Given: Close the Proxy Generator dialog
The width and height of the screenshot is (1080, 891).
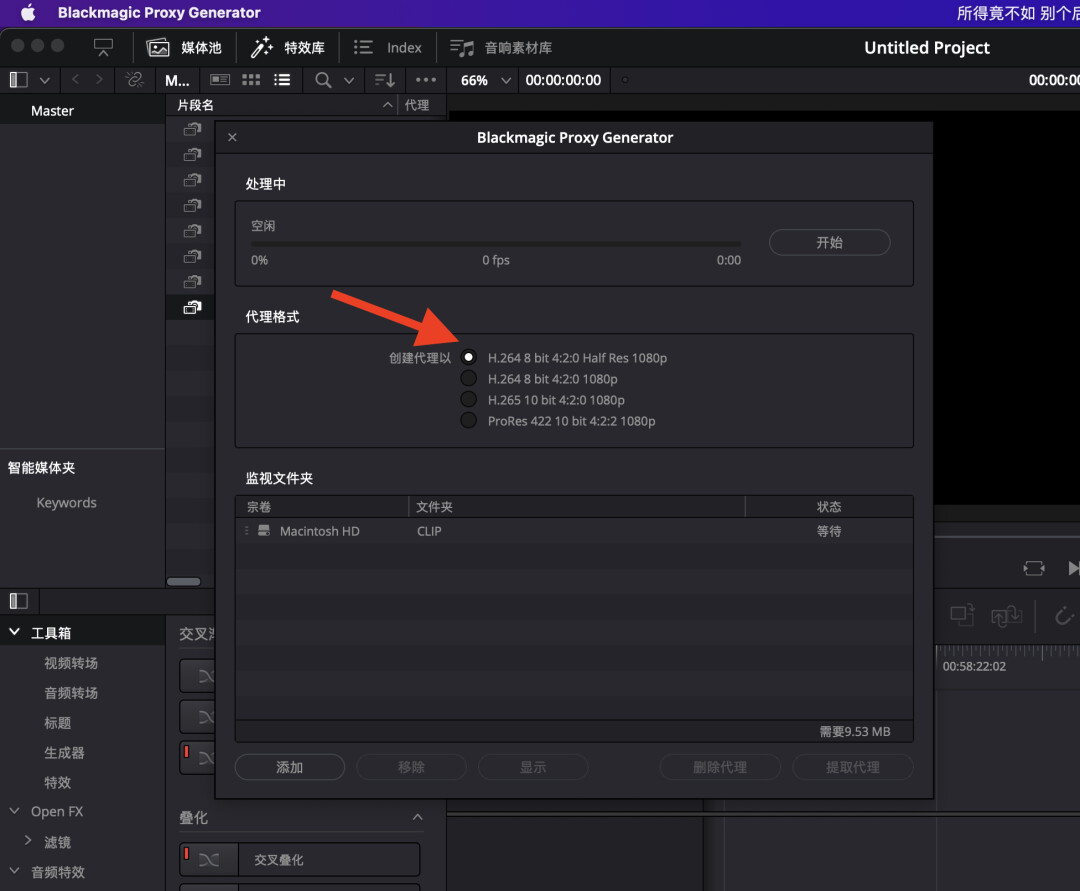Looking at the screenshot, I should point(232,137).
